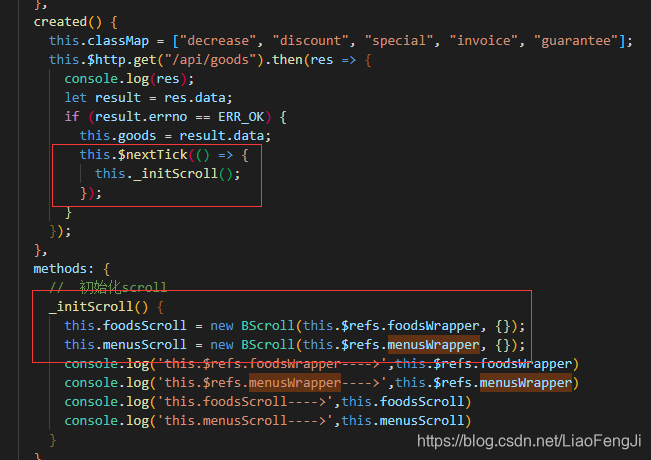Click the "invoice" string in classMap array
651x460 pixels.
[484, 41]
